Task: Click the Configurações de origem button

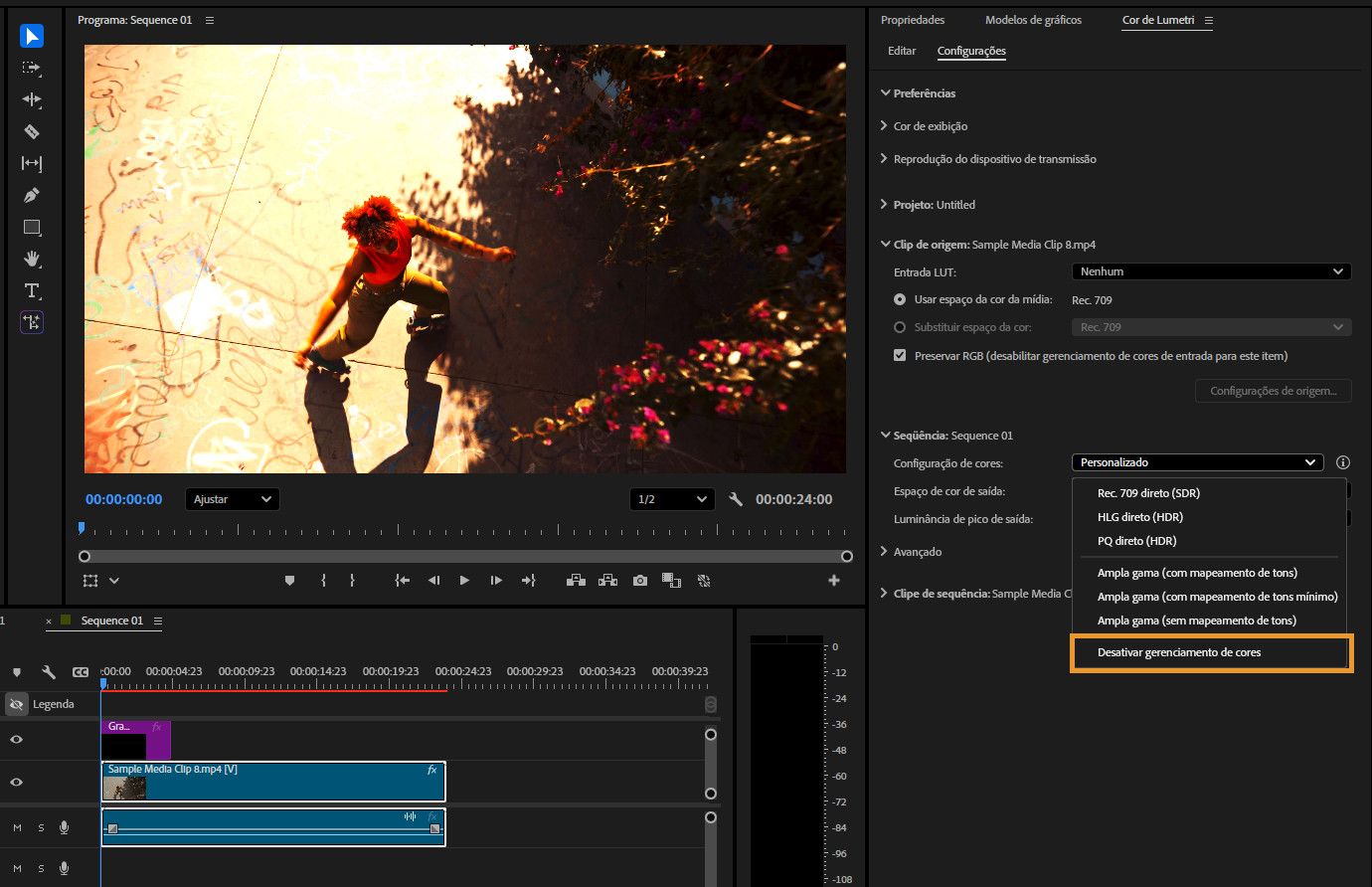Action: point(1273,391)
